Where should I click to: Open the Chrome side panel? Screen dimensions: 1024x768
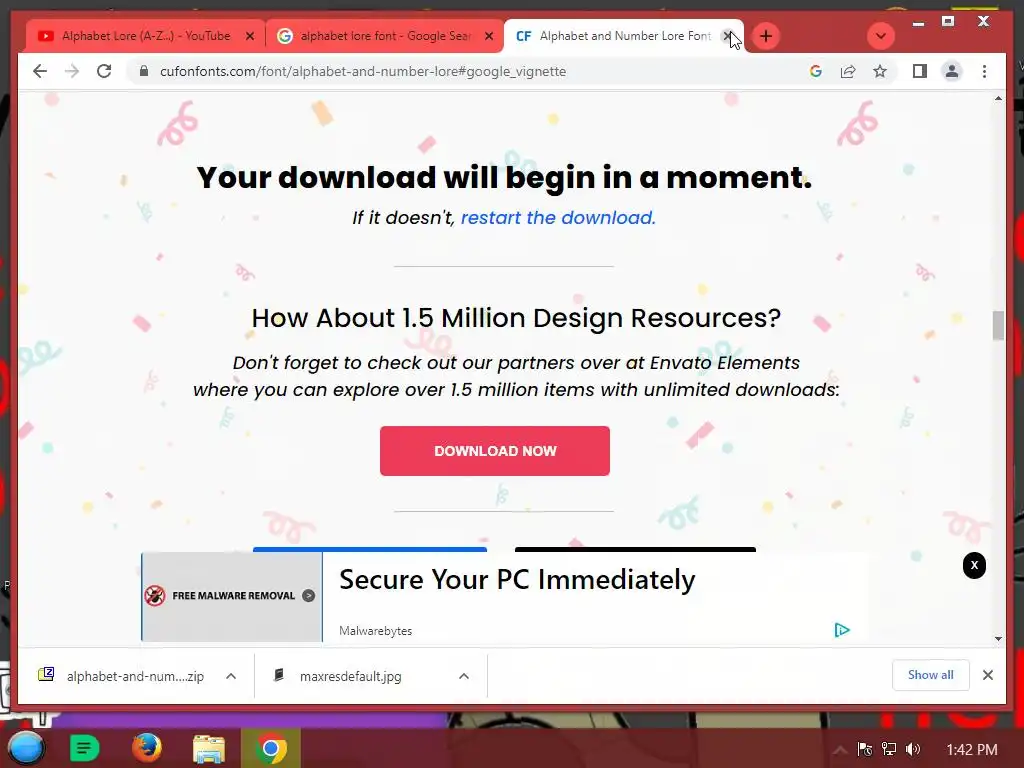pyautogui.click(x=920, y=71)
